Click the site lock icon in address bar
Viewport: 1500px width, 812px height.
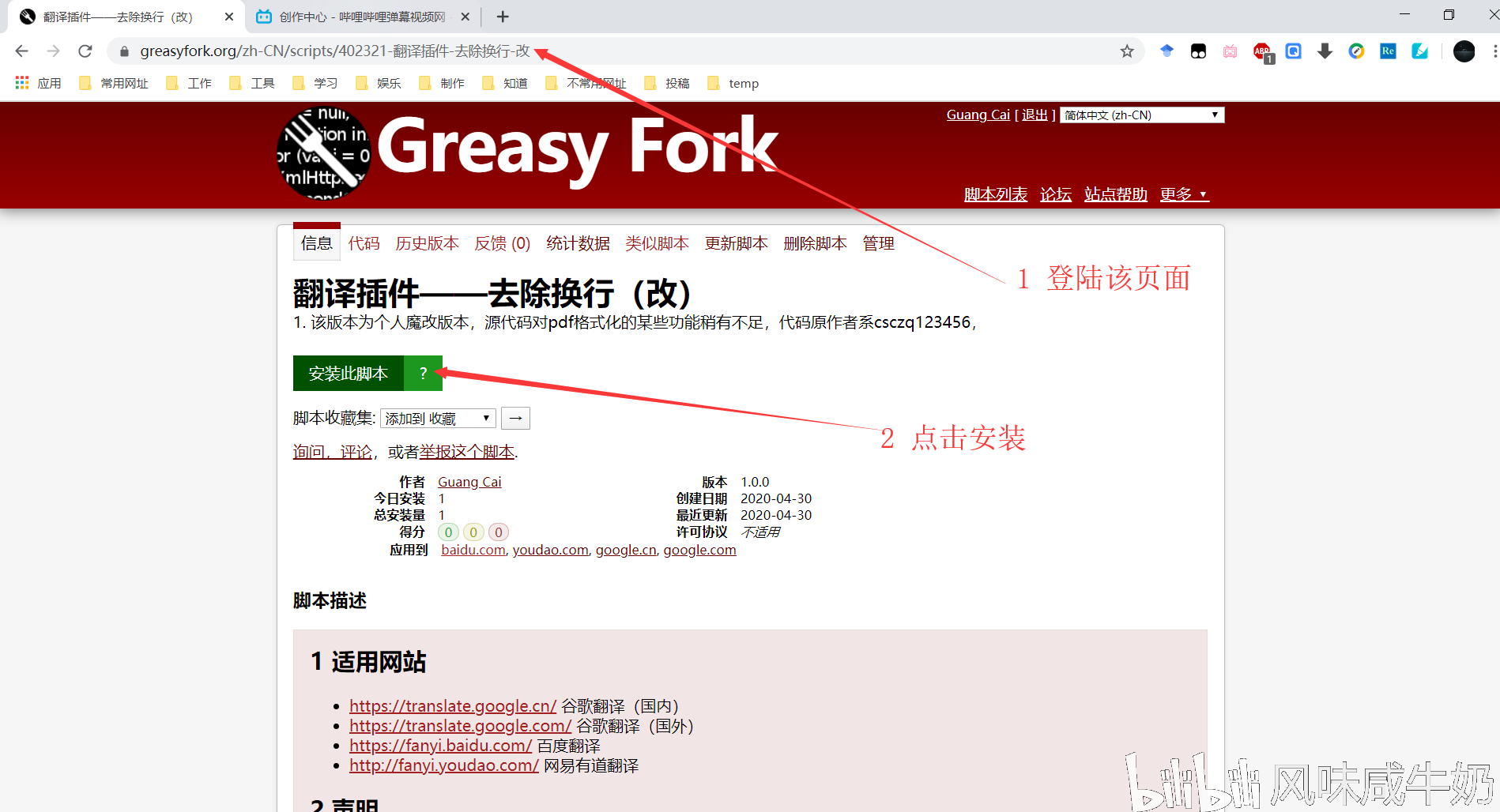pyautogui.click(x=124, y=51)
